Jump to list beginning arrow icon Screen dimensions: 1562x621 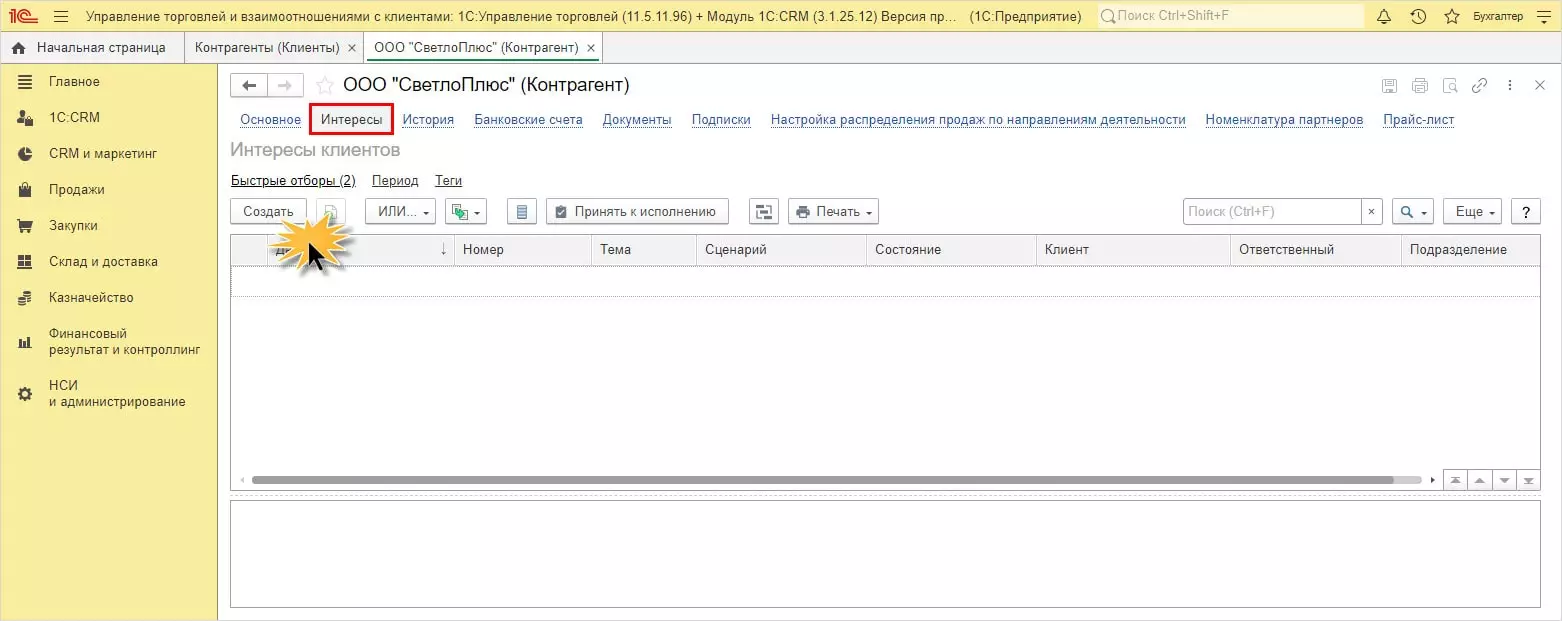[x=1455, y=480]
